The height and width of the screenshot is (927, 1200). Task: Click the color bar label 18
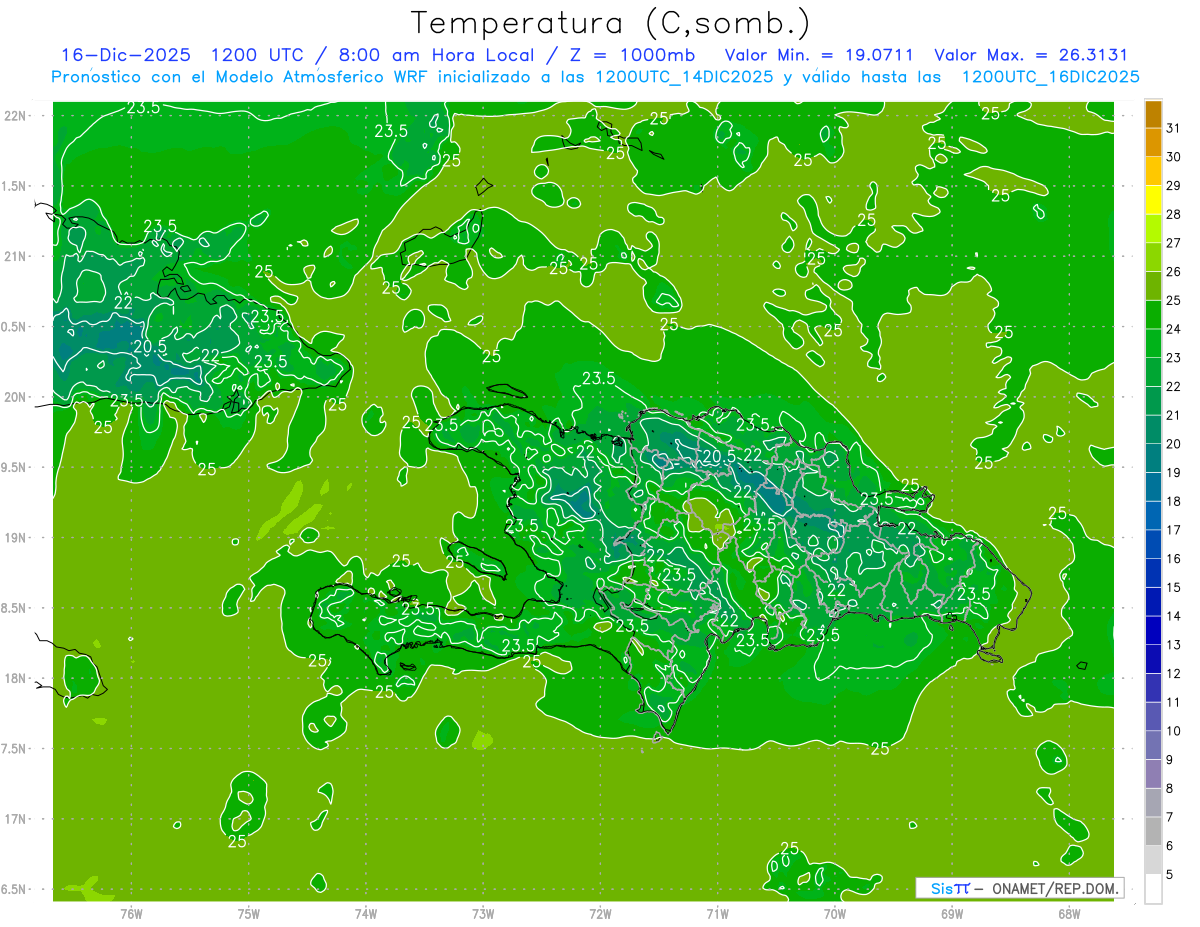(1174, 501)
